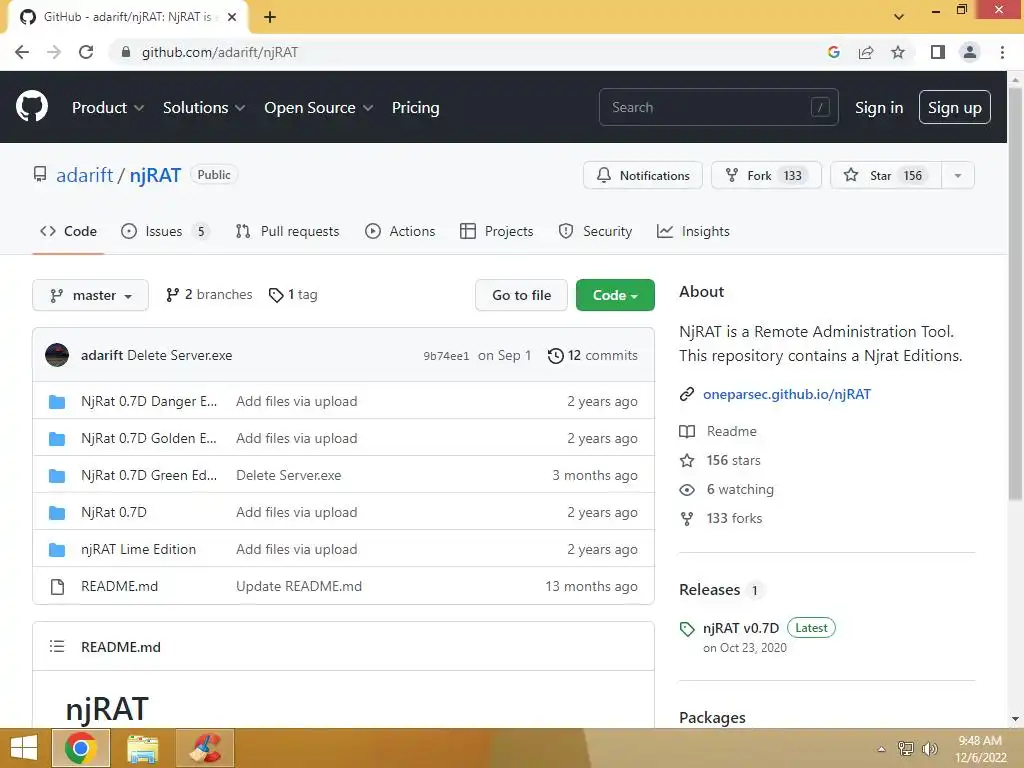
Task: Star the njRAT repository
Action: [886, 175]
